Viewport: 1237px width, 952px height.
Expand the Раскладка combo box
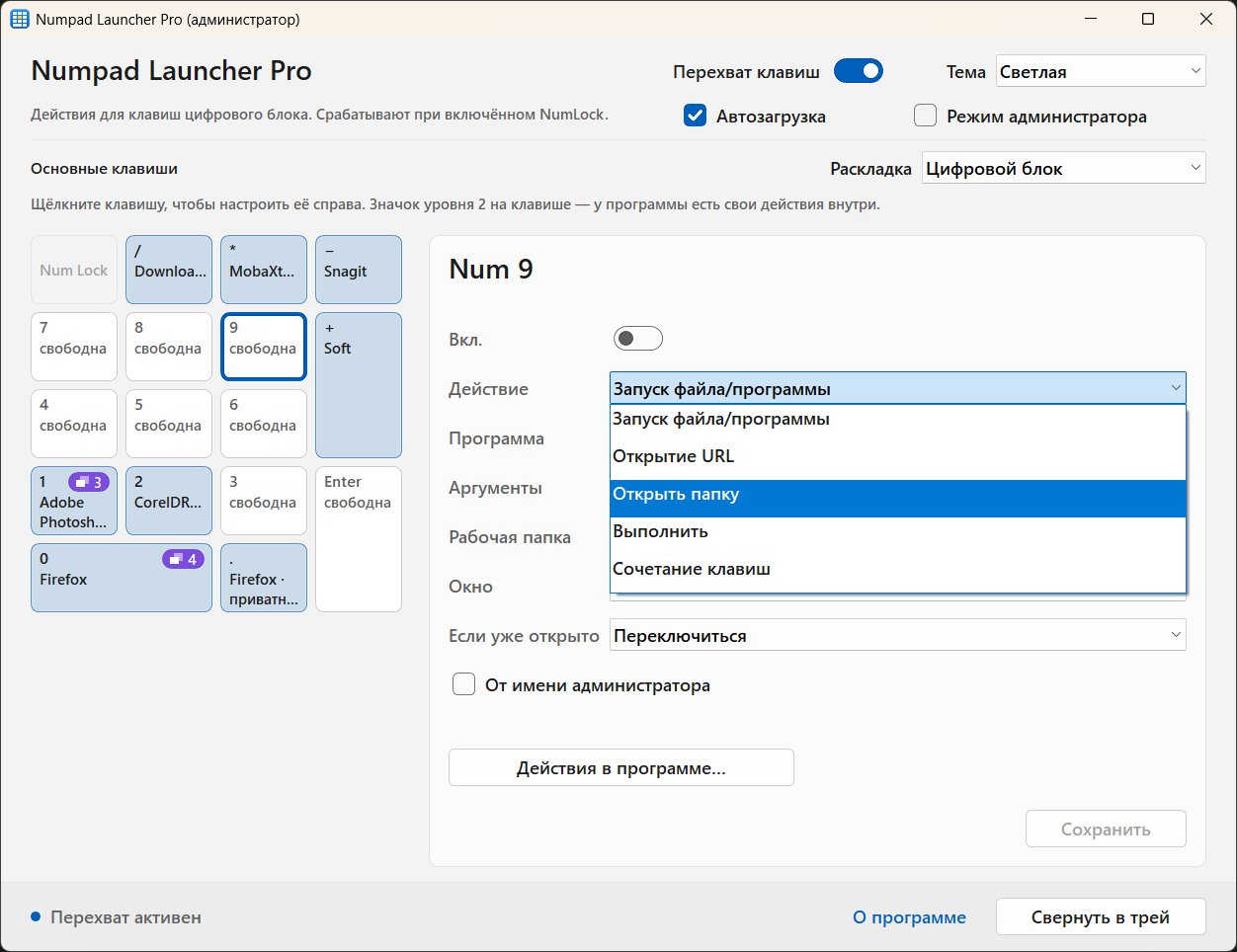coord(1064,168)
